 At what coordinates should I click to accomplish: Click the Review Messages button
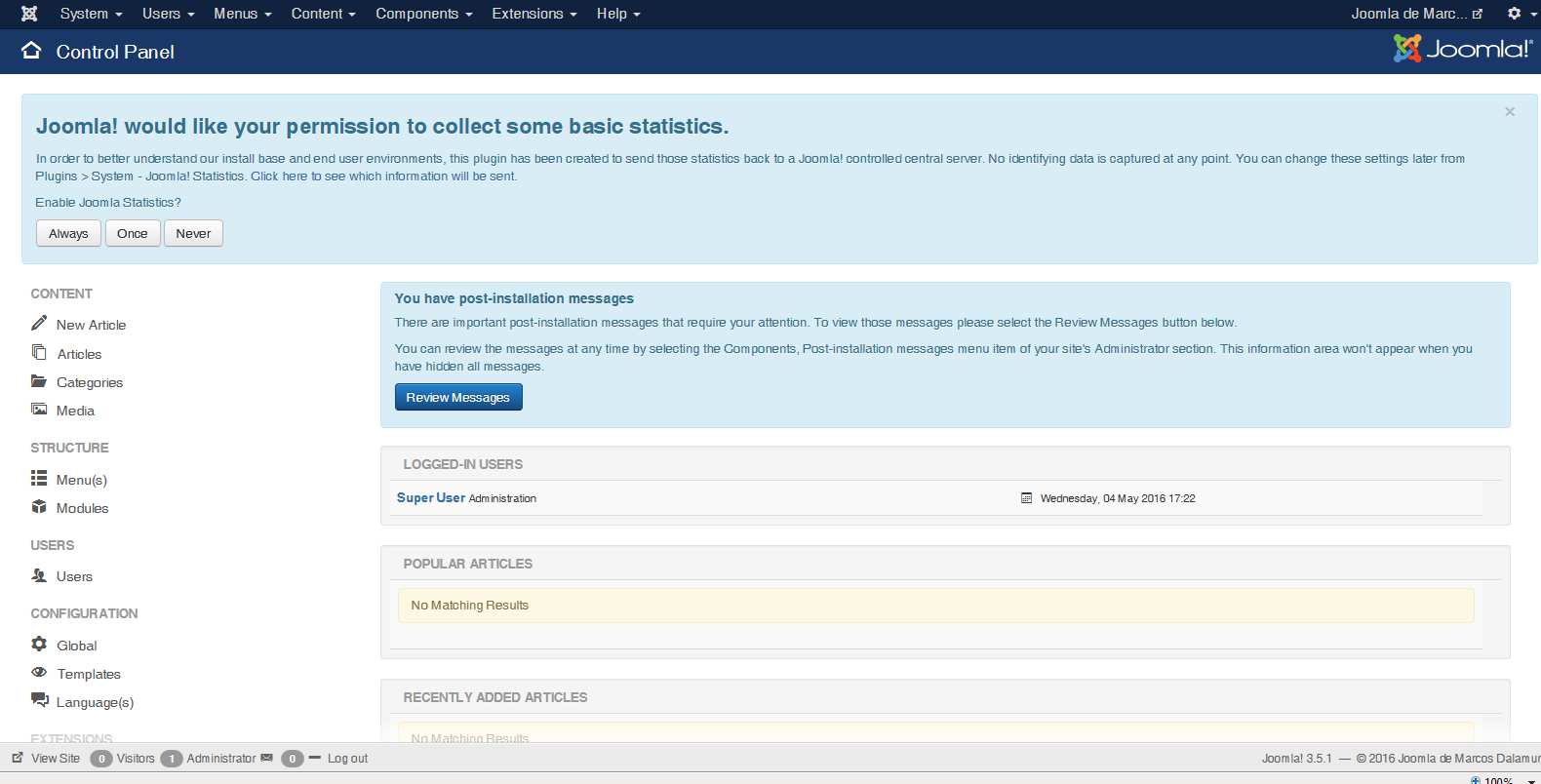point(458,397)
